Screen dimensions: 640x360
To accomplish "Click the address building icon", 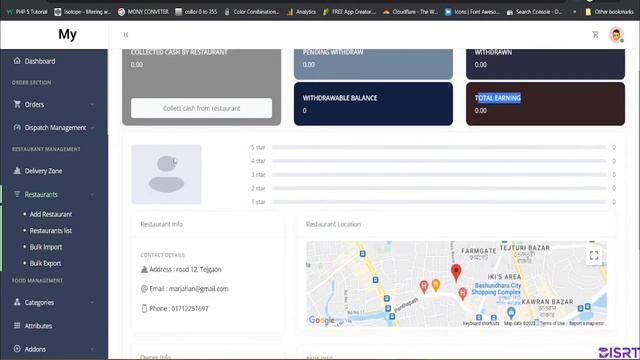I will (144, 269).
